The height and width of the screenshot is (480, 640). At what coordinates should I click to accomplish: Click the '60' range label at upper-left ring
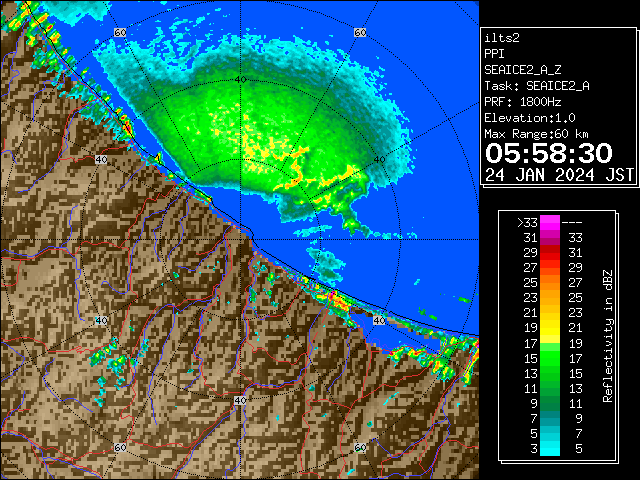(120, 32)
